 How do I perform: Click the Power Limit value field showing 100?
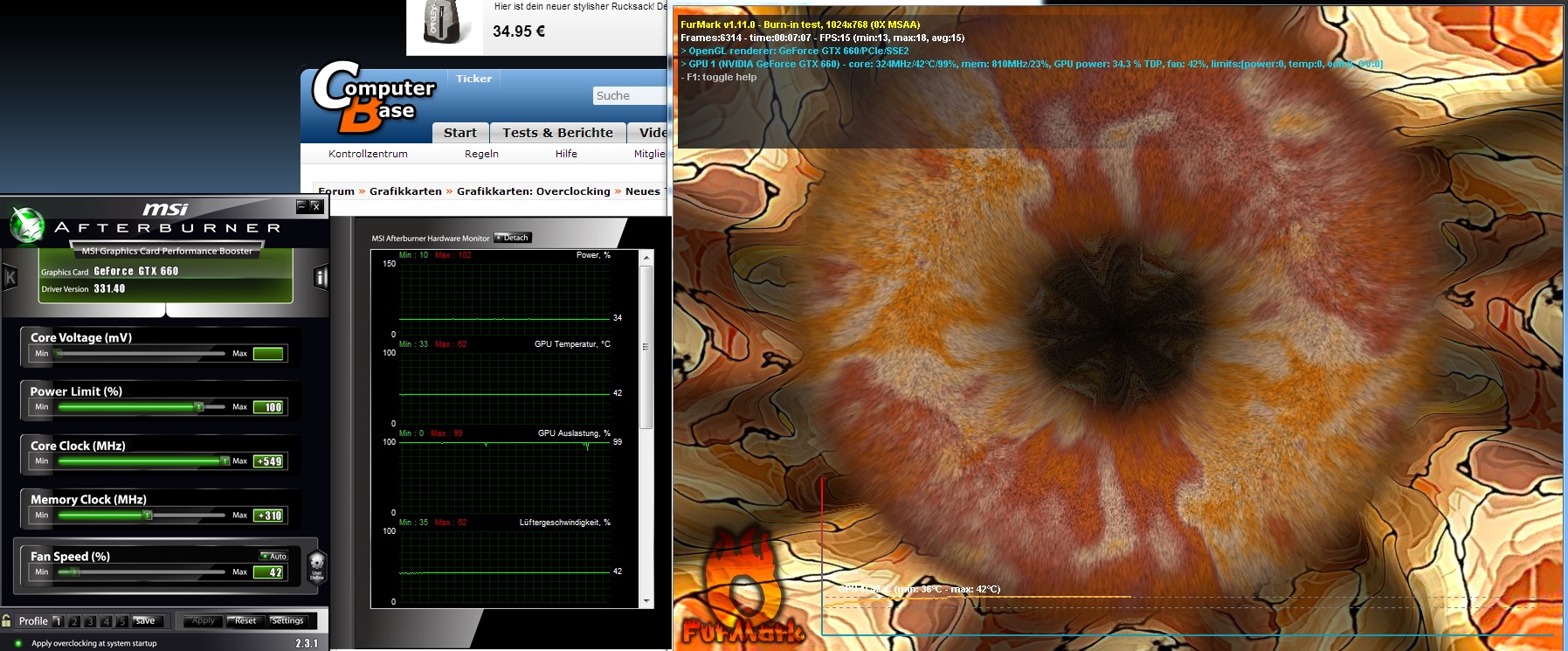(x=268, y=407)
